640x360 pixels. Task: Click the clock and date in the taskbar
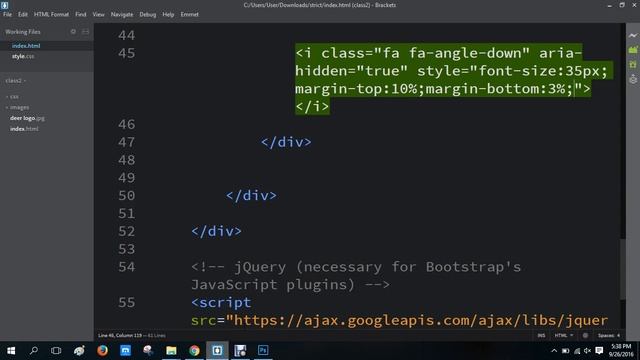pyautogui.click(x=621, y=351)
